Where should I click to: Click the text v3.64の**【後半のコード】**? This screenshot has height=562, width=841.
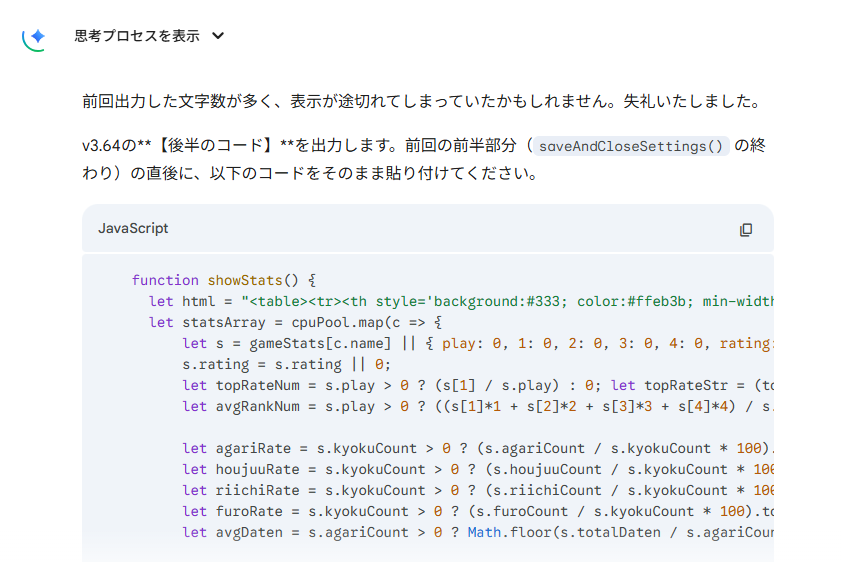[x=189, y=145]
